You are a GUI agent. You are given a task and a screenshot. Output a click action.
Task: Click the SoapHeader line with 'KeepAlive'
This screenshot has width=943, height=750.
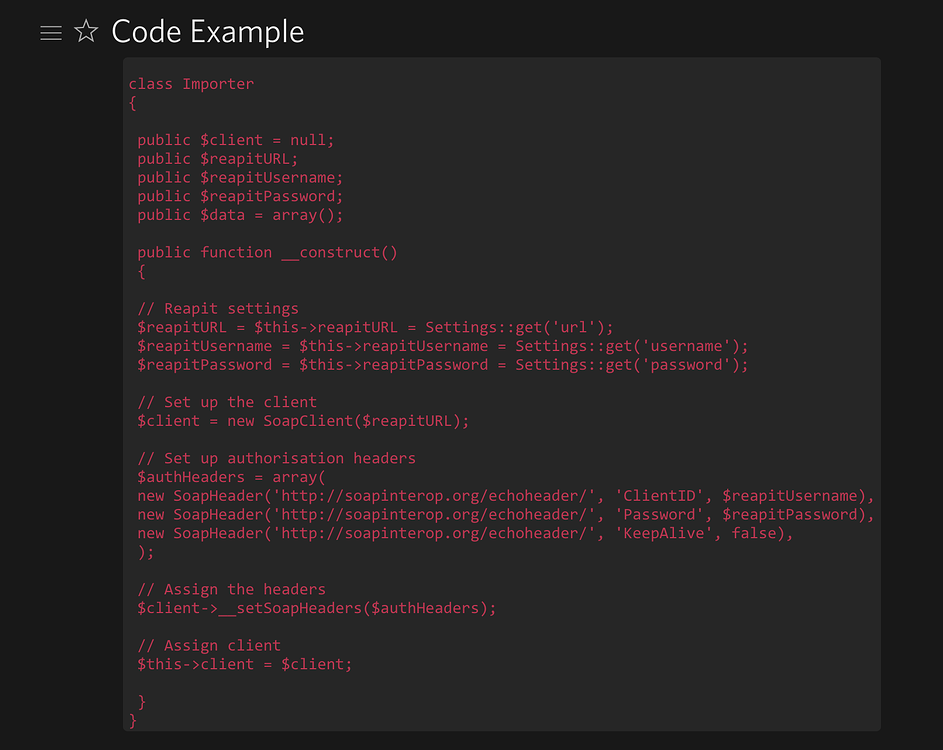pos(465,533)
